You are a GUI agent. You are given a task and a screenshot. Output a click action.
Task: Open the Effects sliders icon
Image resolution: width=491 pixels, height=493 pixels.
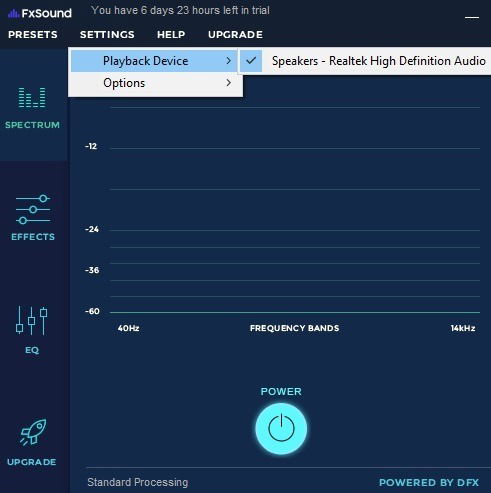tap(33, 209)
